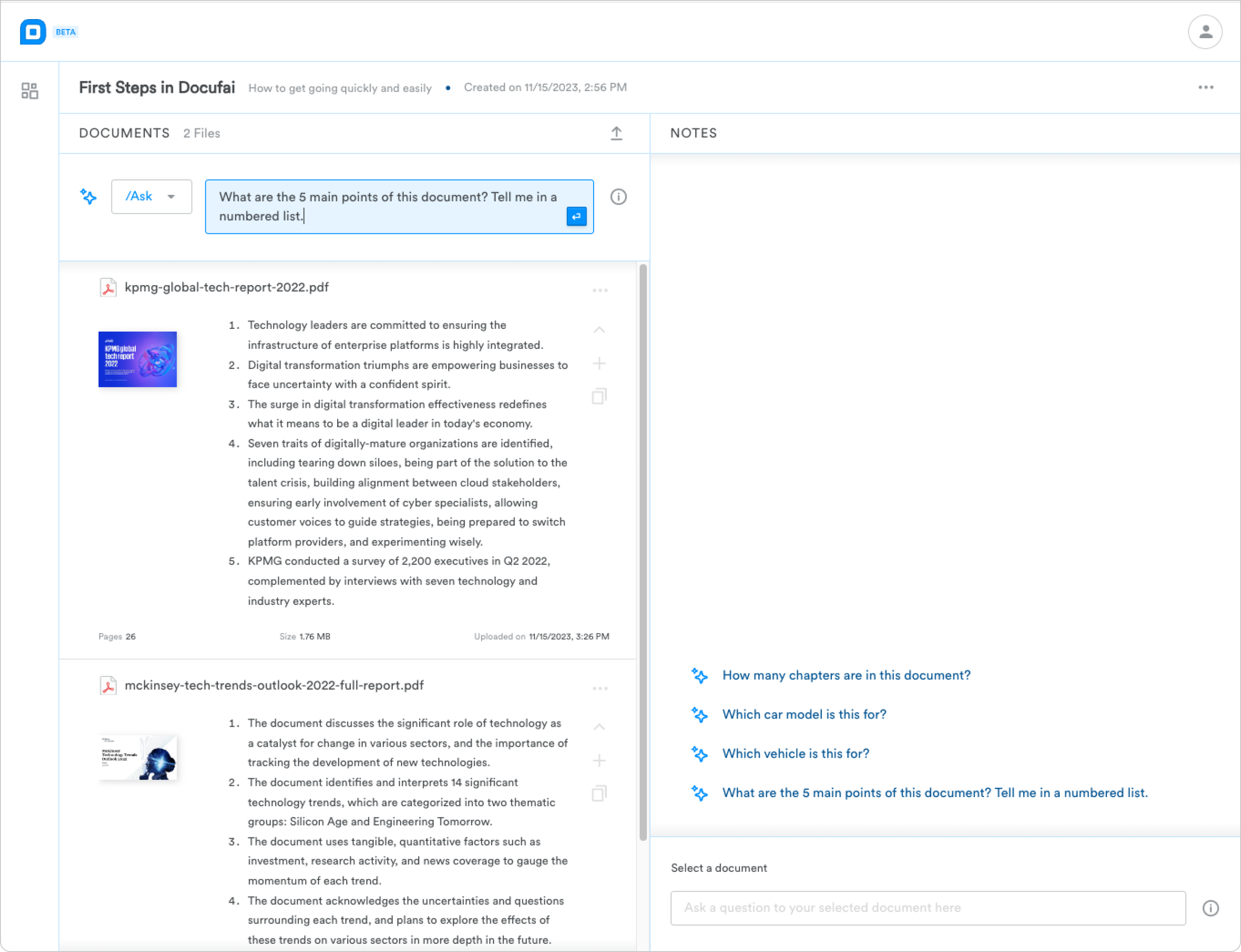Viewport: 1241px width, 952px height.
Task: Click the 'First Steps in Docufai' title
Action: (157, 87)
